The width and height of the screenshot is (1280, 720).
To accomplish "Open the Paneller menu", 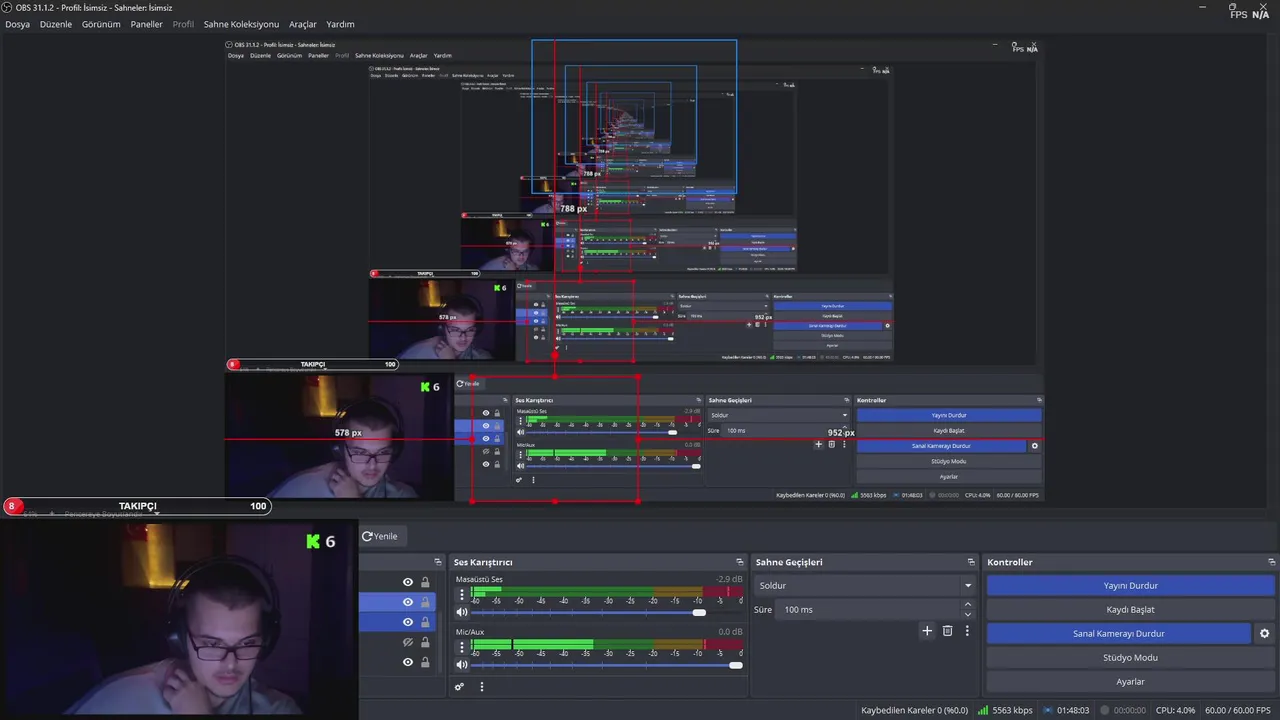I will pos(146,24).
